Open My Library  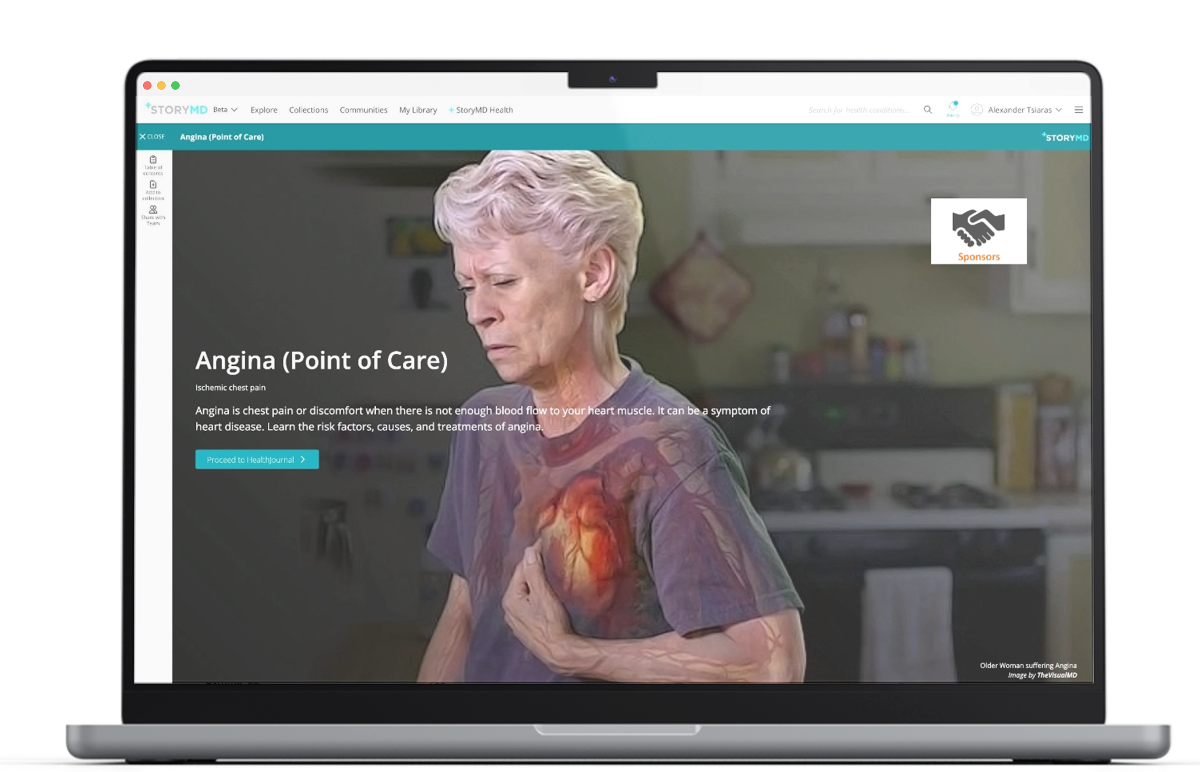point(418,110)
